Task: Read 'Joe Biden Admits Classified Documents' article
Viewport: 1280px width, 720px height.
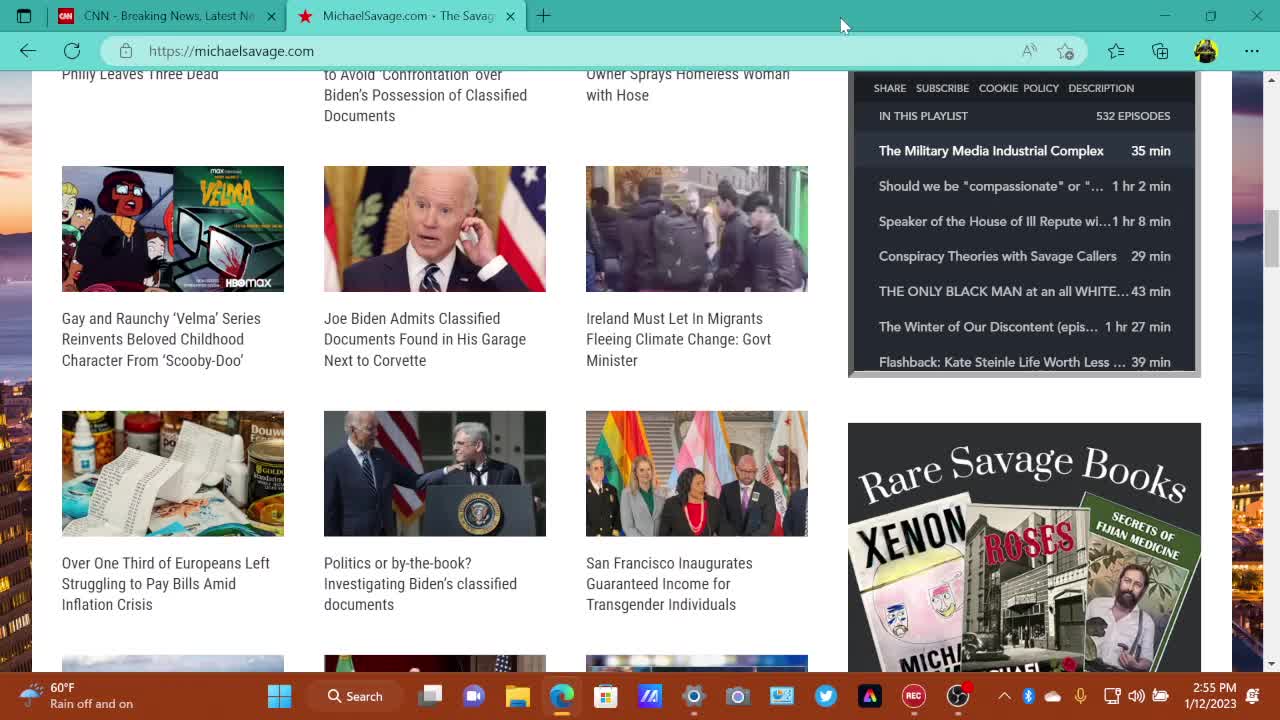Action: (x=425, y=339)
